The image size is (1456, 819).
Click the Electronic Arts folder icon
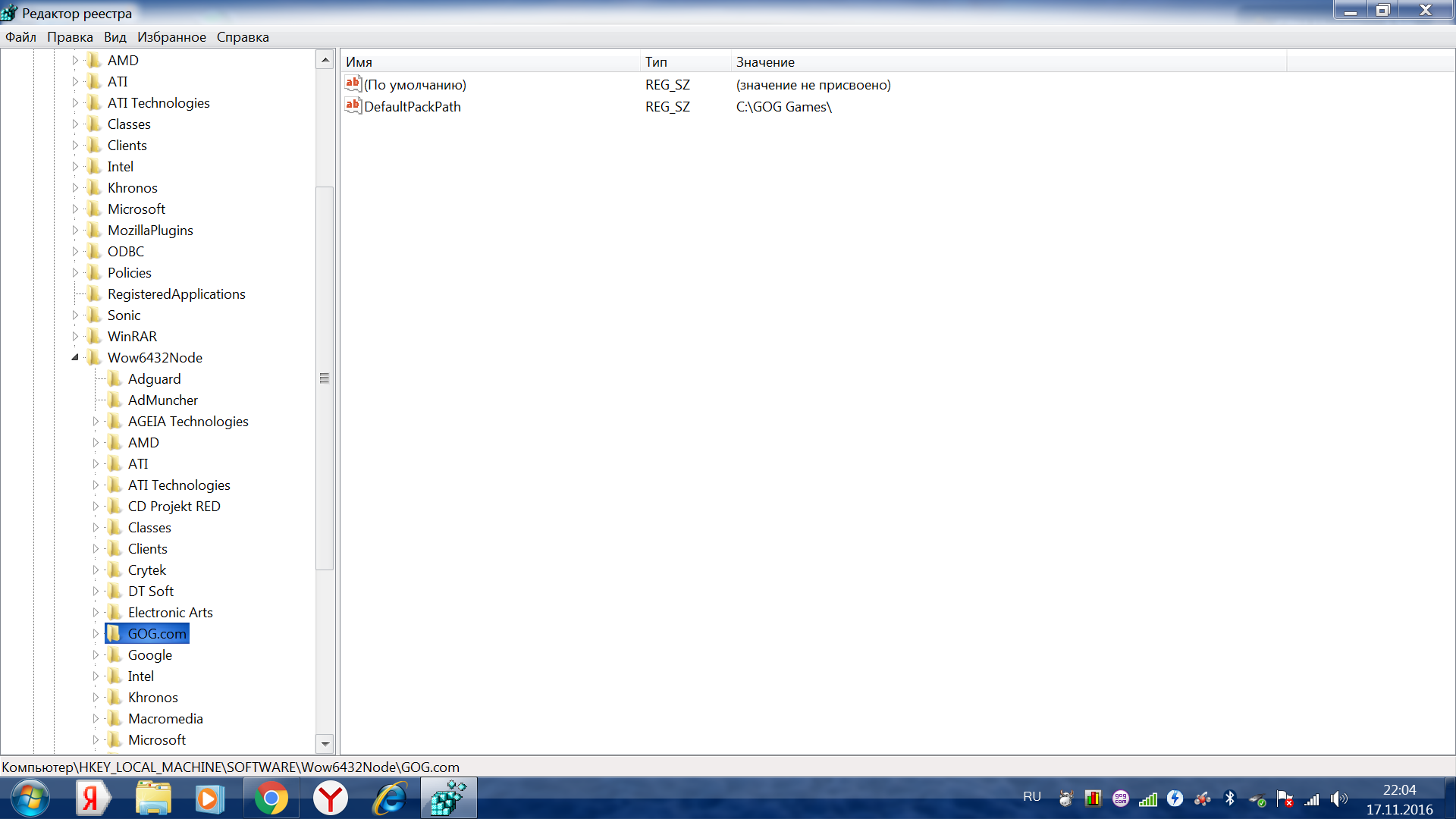tap(115, 612)
